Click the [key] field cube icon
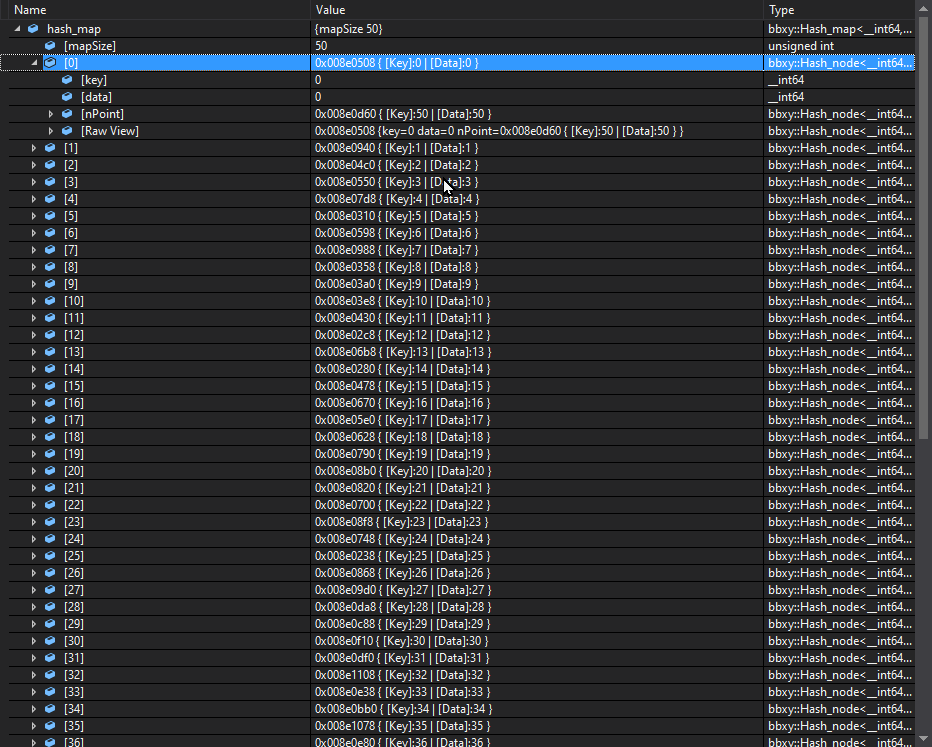The width and height of the screenshot is (932, 747). pyautogui.click(x=67, y=80)
